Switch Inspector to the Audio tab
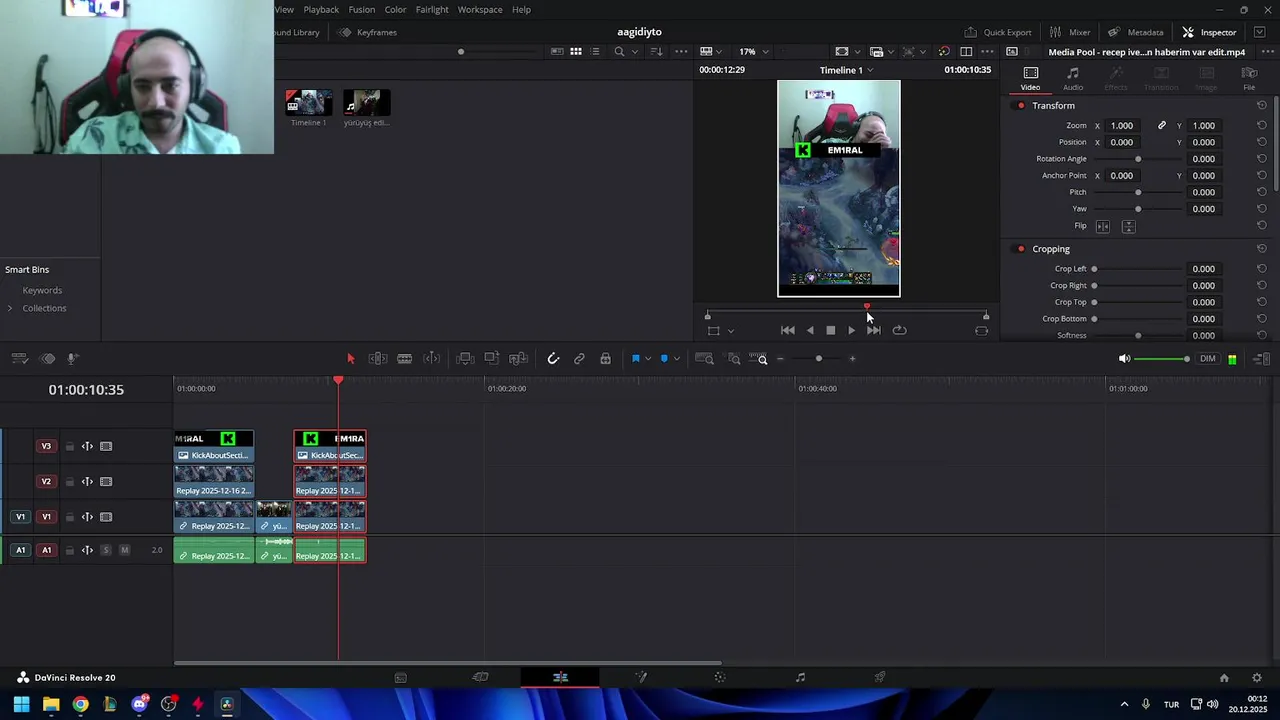Screen dimensions: 1280x720 (1073, 78)
